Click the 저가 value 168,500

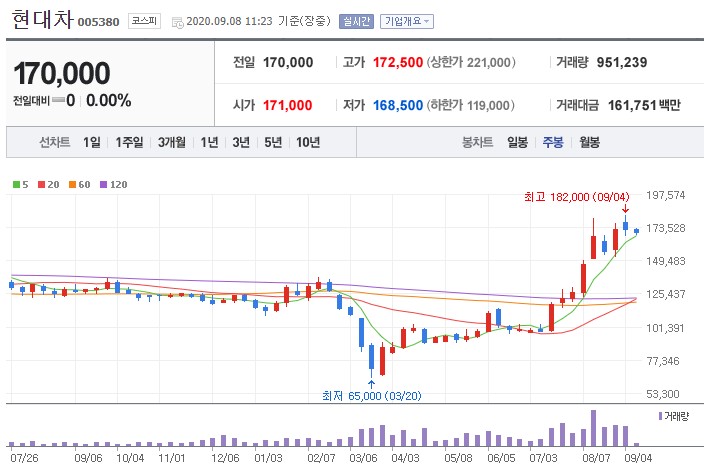pyautogui.click(x=398, y=105)
